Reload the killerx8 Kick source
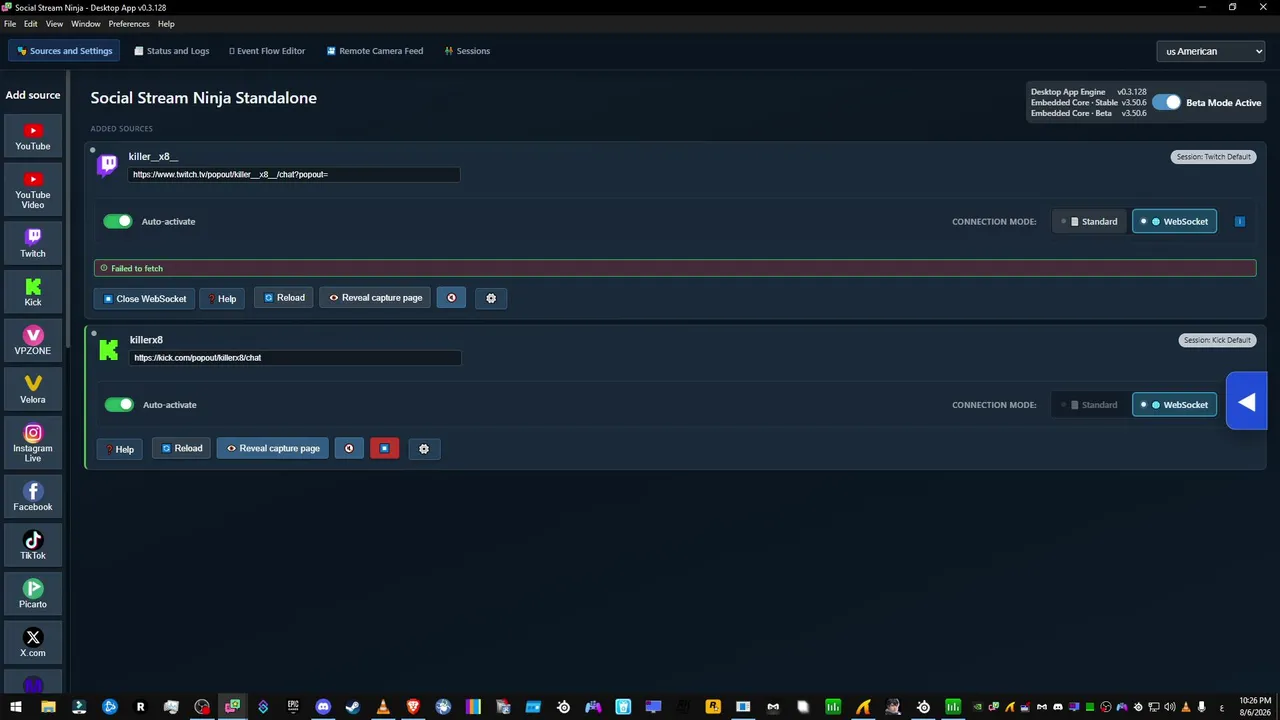 [x=182, y=449]
